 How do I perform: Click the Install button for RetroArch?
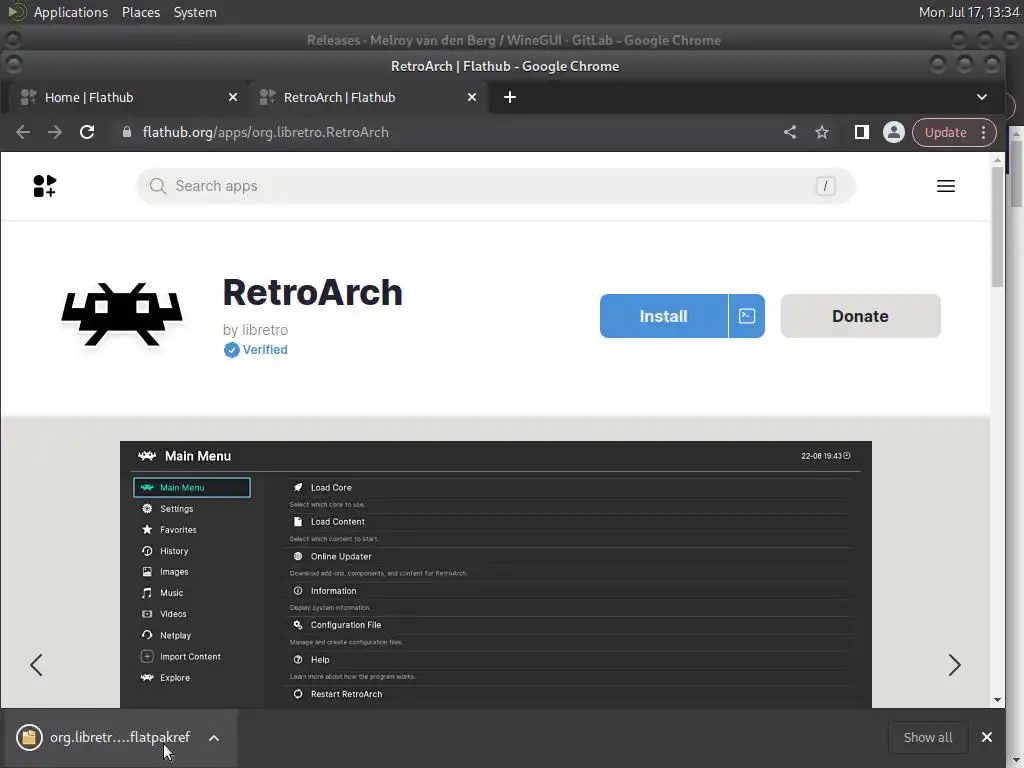pos(664,316)
